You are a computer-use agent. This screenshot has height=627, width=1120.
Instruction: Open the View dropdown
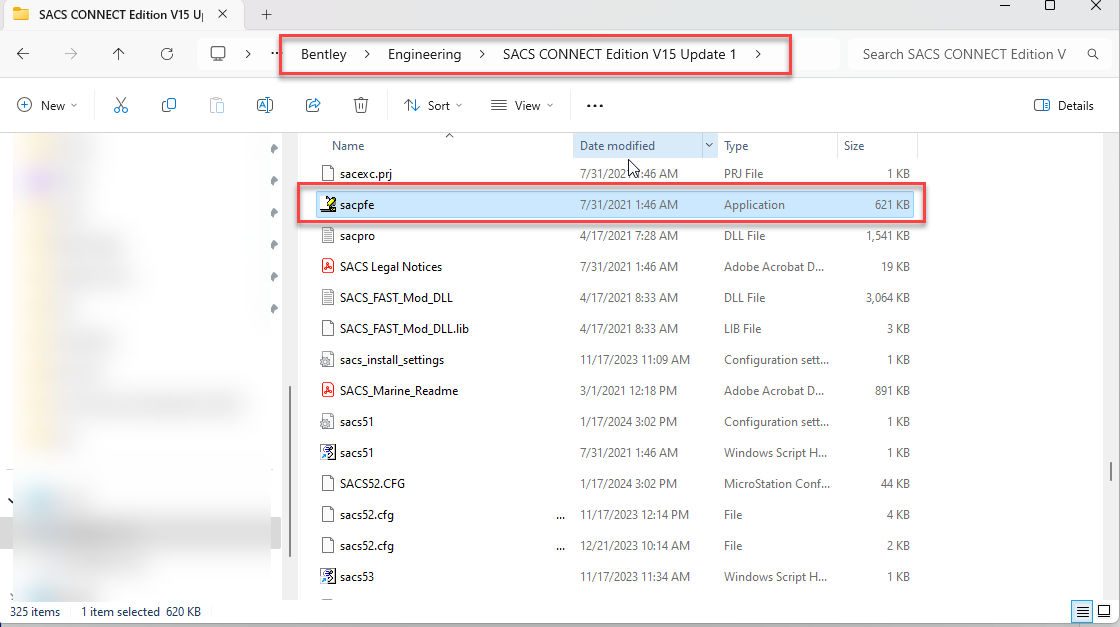522,106
